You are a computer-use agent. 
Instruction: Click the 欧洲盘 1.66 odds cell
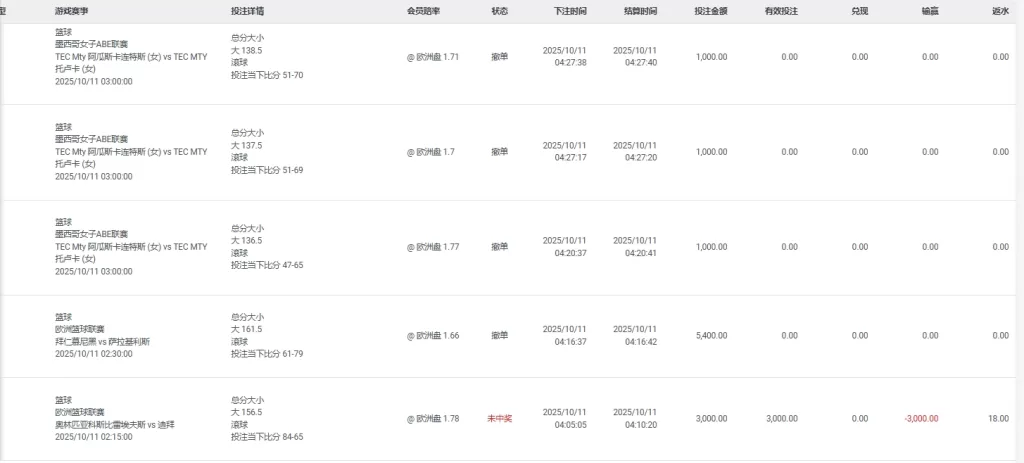pos(433,335)
